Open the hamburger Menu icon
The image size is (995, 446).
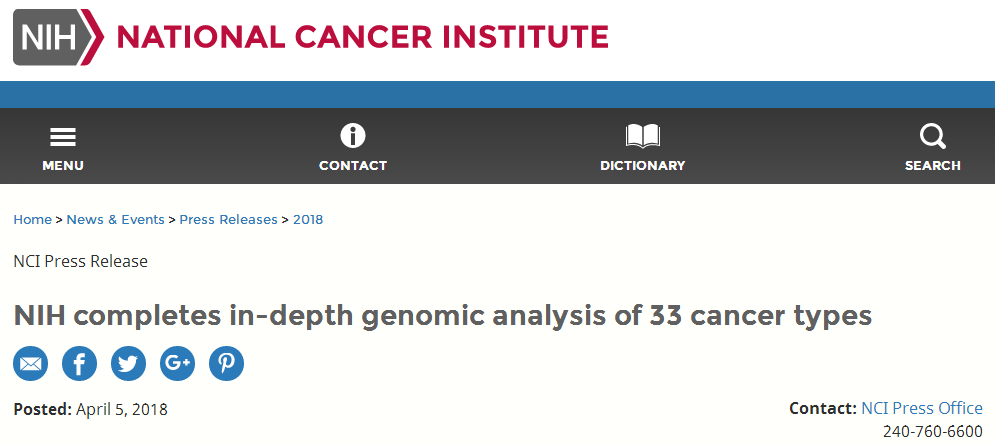[63, 137]
